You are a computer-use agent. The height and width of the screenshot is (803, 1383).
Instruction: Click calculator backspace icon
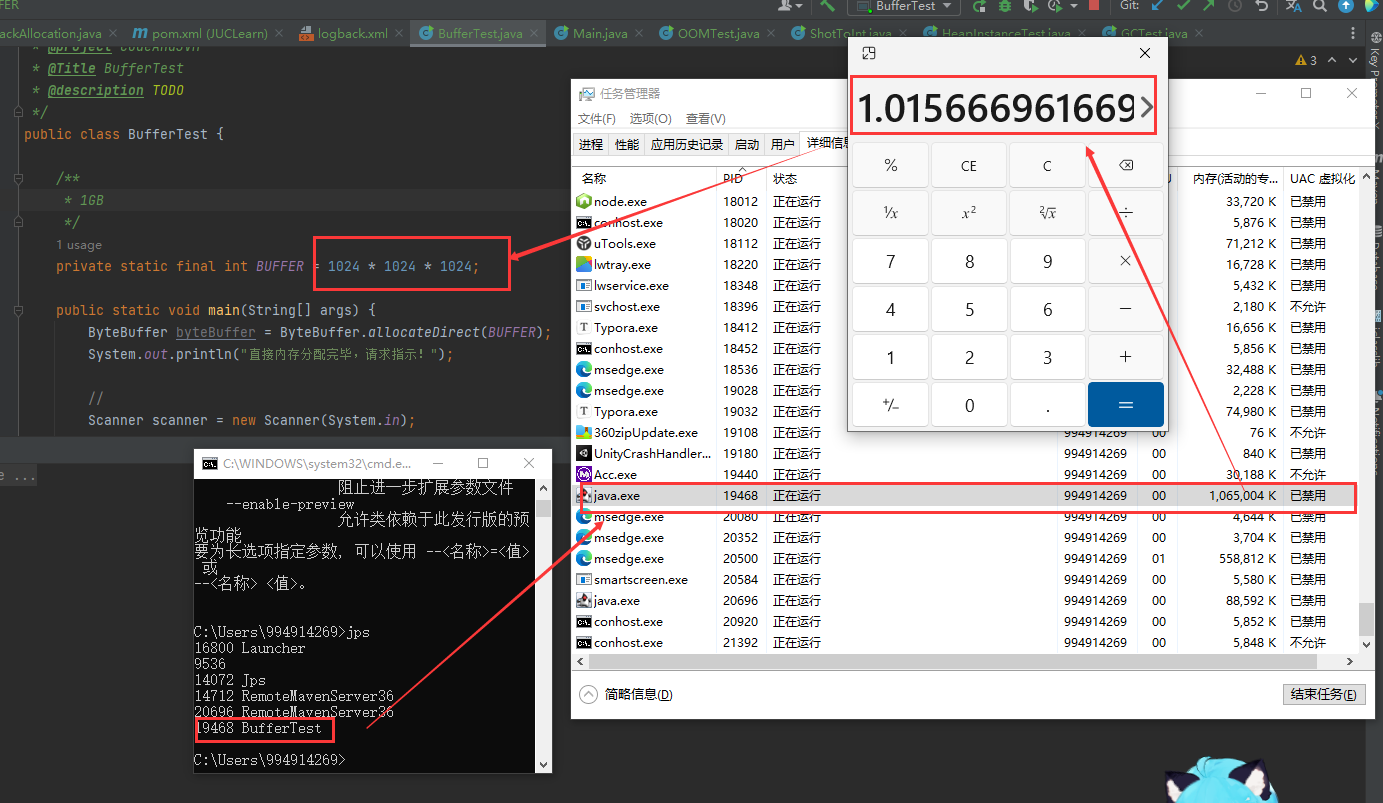1125,165
